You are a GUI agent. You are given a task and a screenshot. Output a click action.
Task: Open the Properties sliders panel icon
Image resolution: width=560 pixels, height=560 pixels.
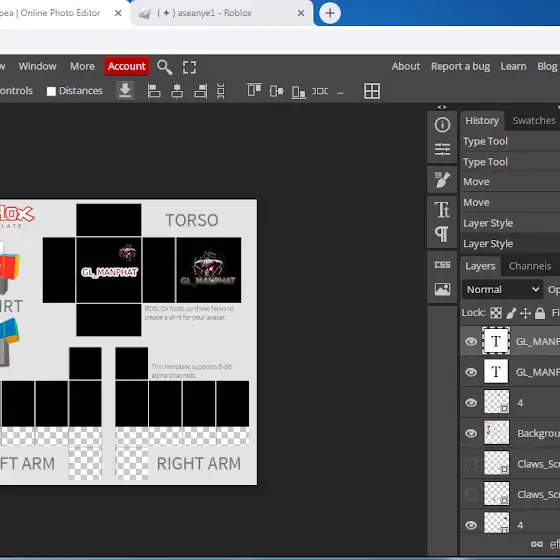(x=442, y=149)
